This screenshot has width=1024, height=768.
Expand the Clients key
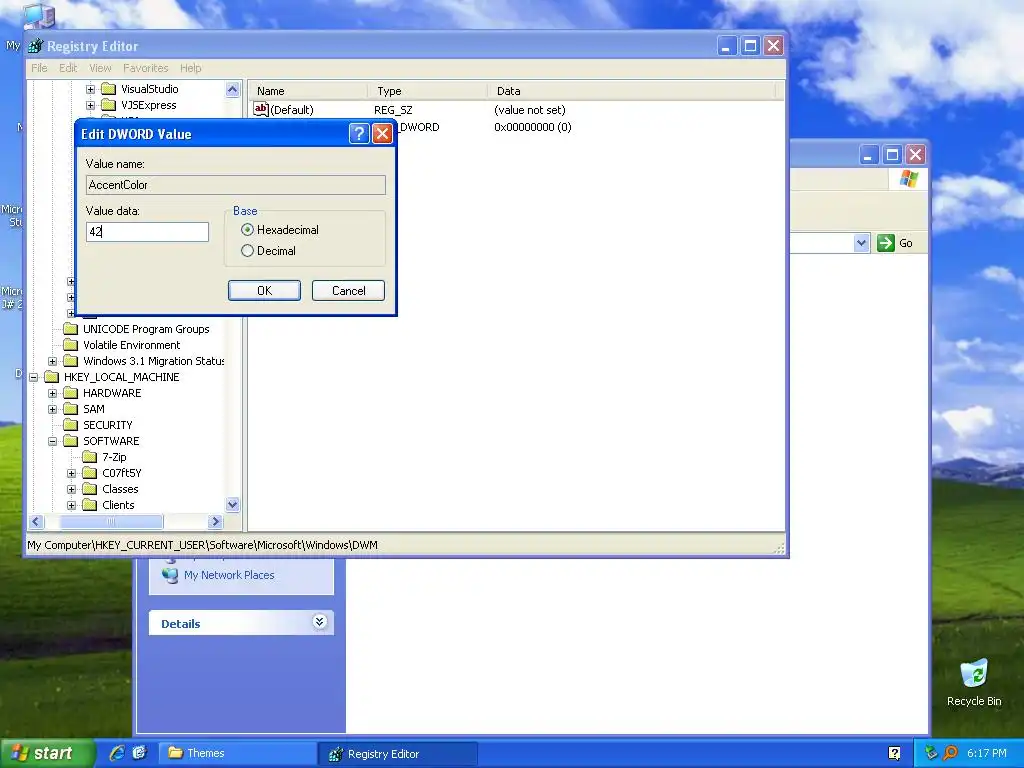71,505
